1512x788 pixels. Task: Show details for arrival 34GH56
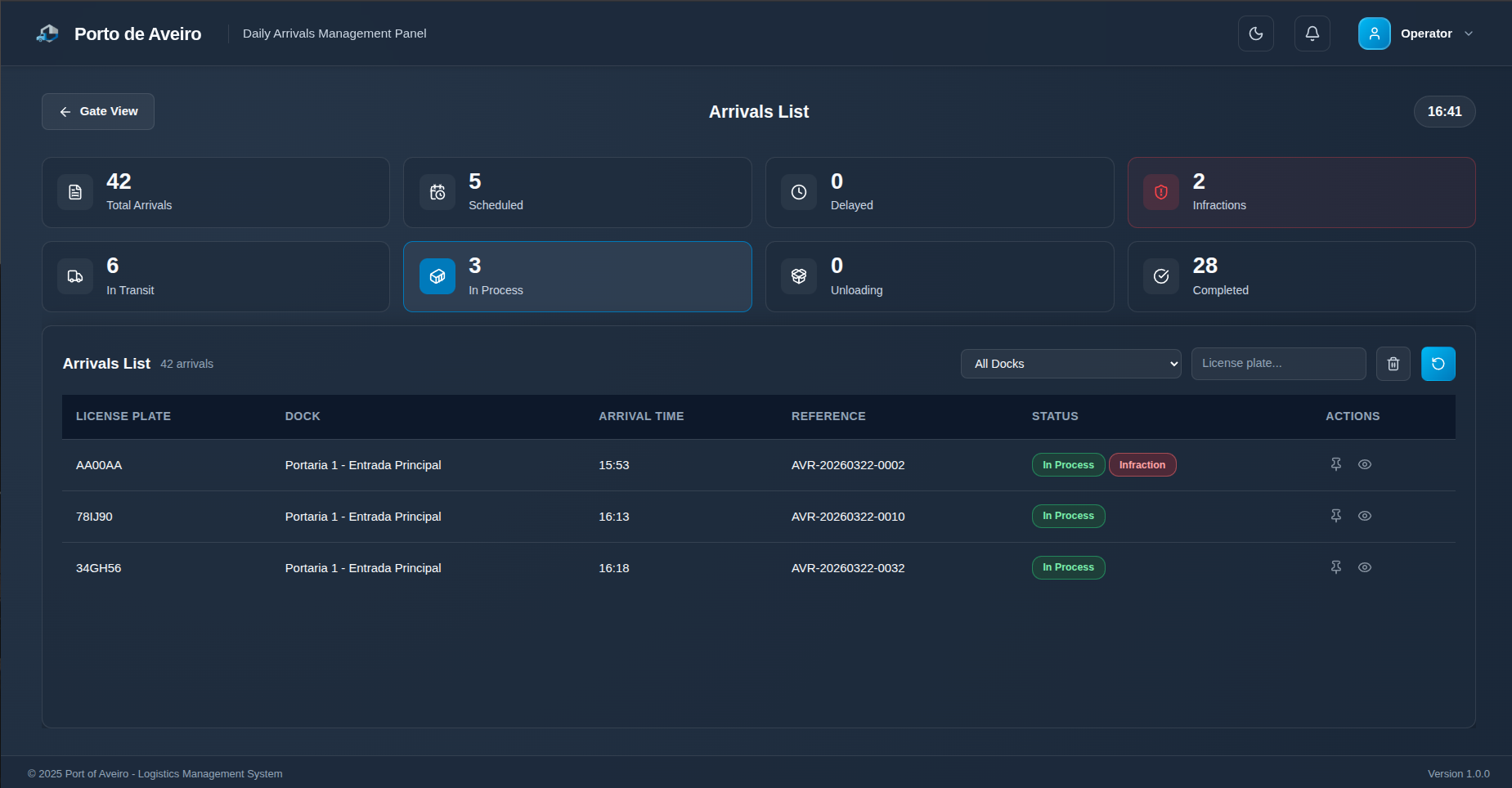1364,567
